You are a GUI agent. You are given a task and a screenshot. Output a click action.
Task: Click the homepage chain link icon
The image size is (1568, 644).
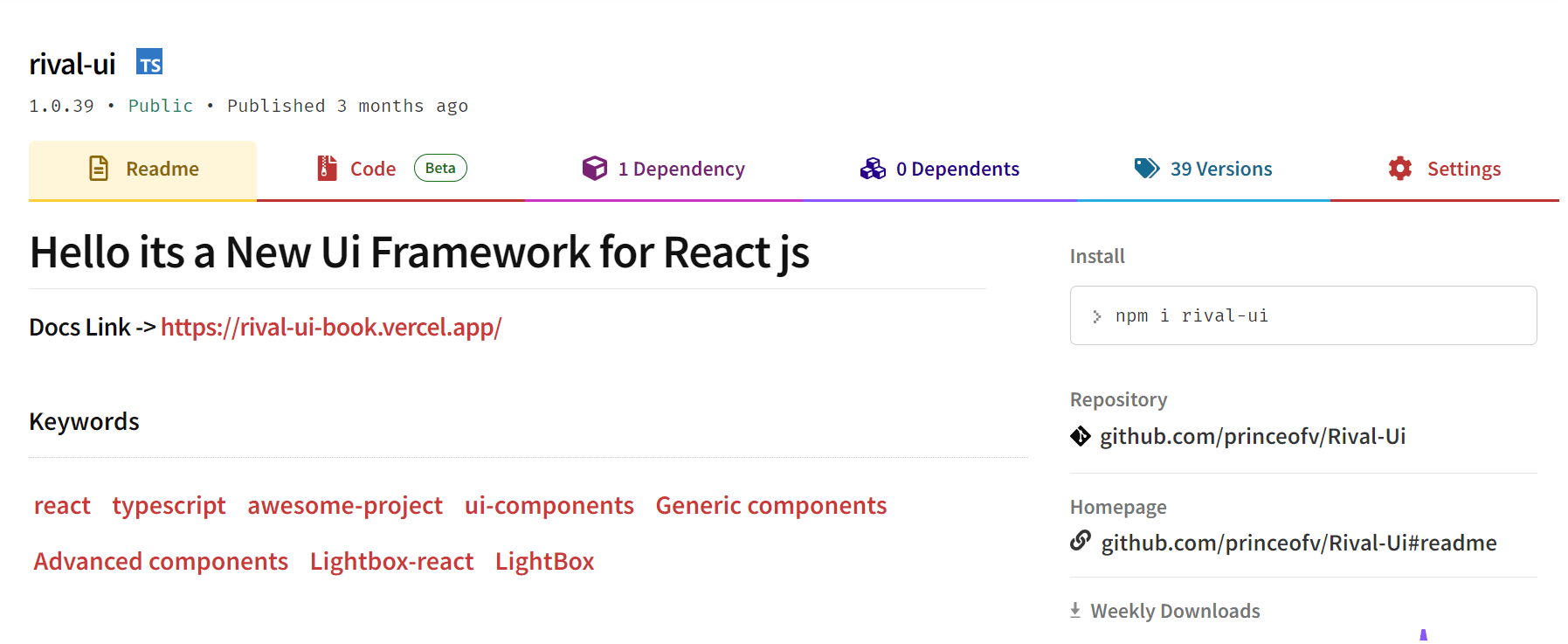click(1081, 541)
